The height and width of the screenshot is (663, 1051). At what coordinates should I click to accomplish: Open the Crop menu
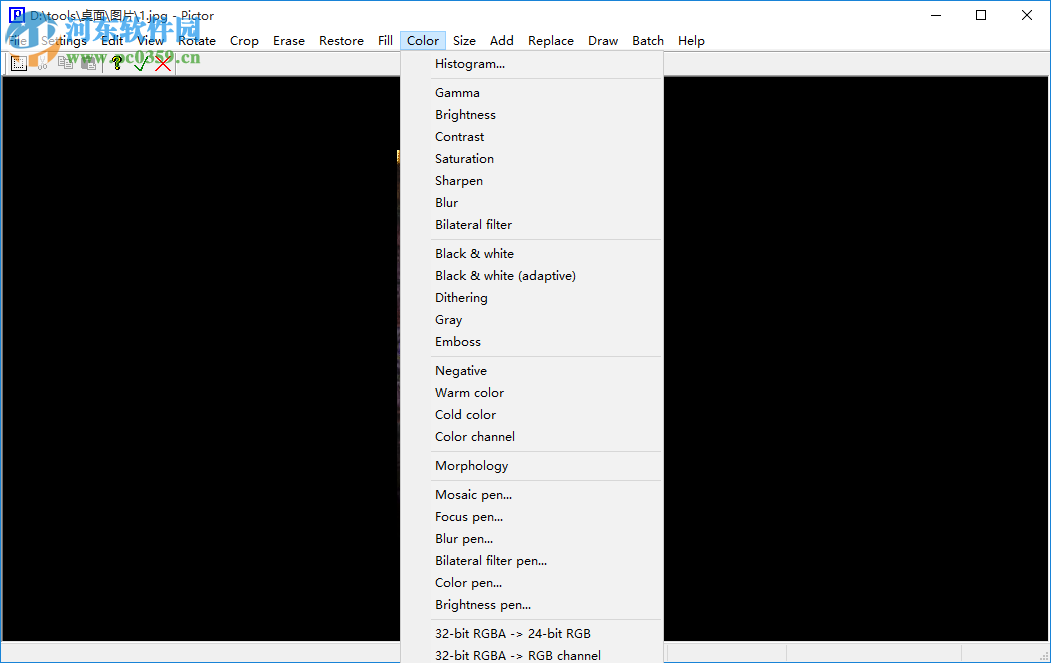coord(244,41)
